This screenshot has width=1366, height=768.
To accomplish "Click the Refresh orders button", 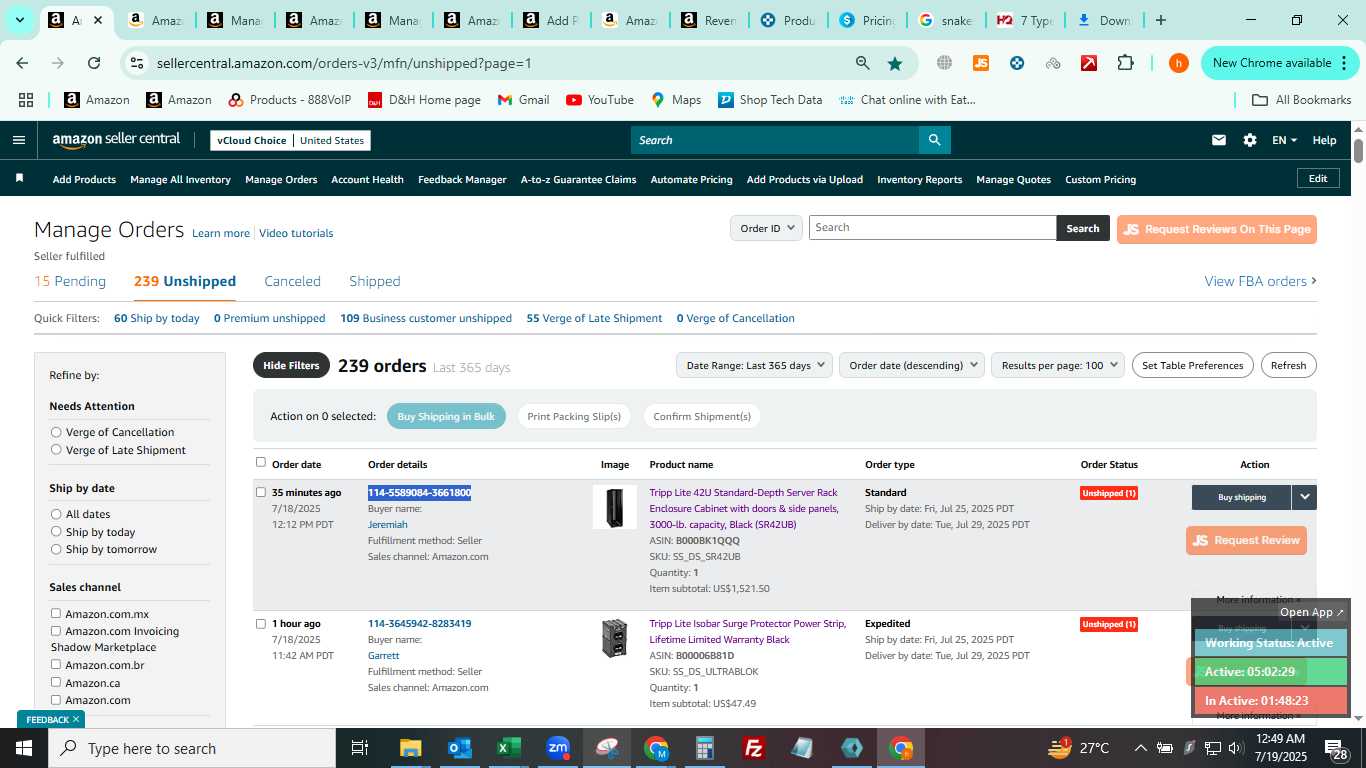I will point(1288,365).
